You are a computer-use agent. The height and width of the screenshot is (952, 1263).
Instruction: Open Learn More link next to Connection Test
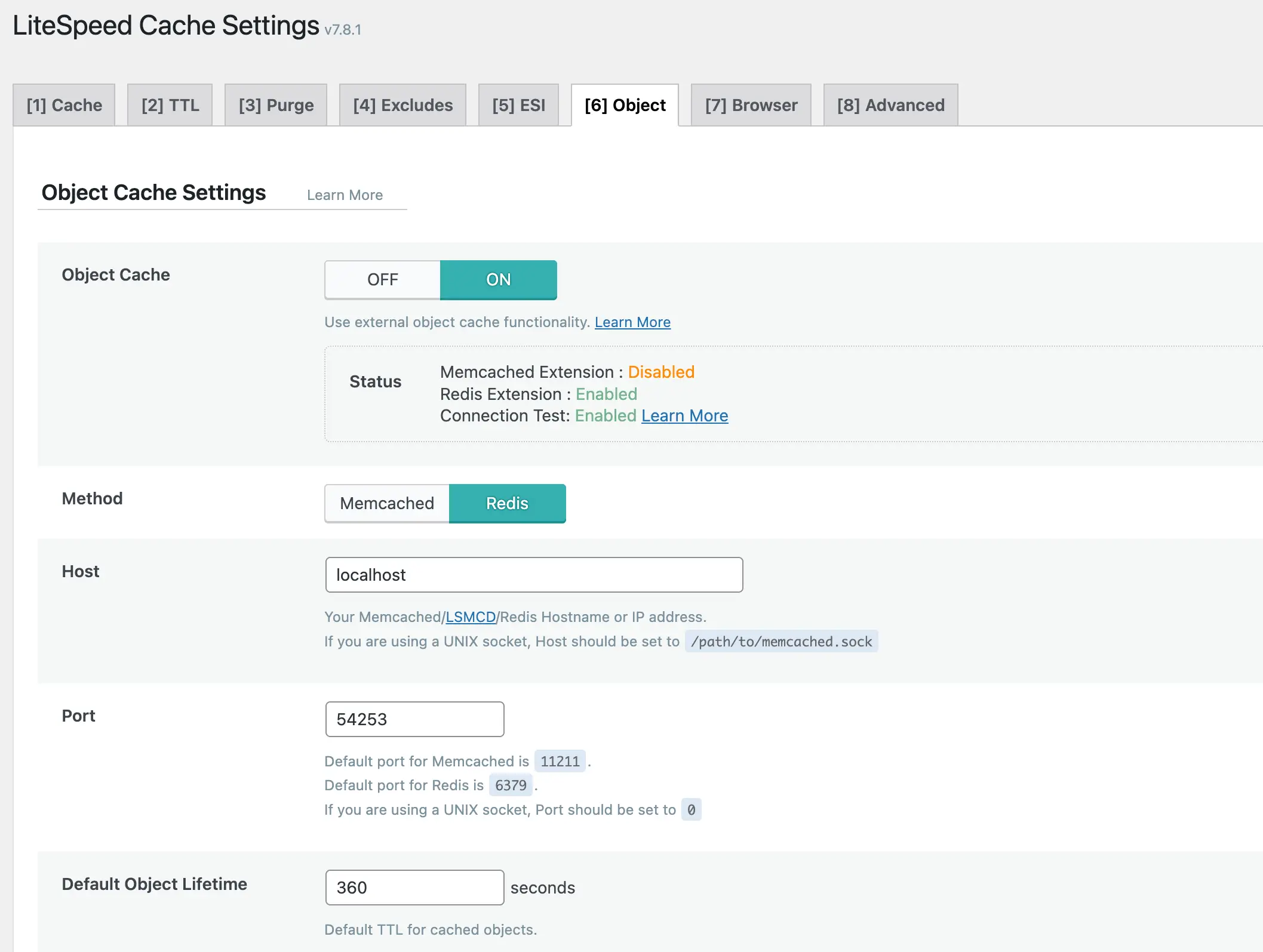coord(685,416)
